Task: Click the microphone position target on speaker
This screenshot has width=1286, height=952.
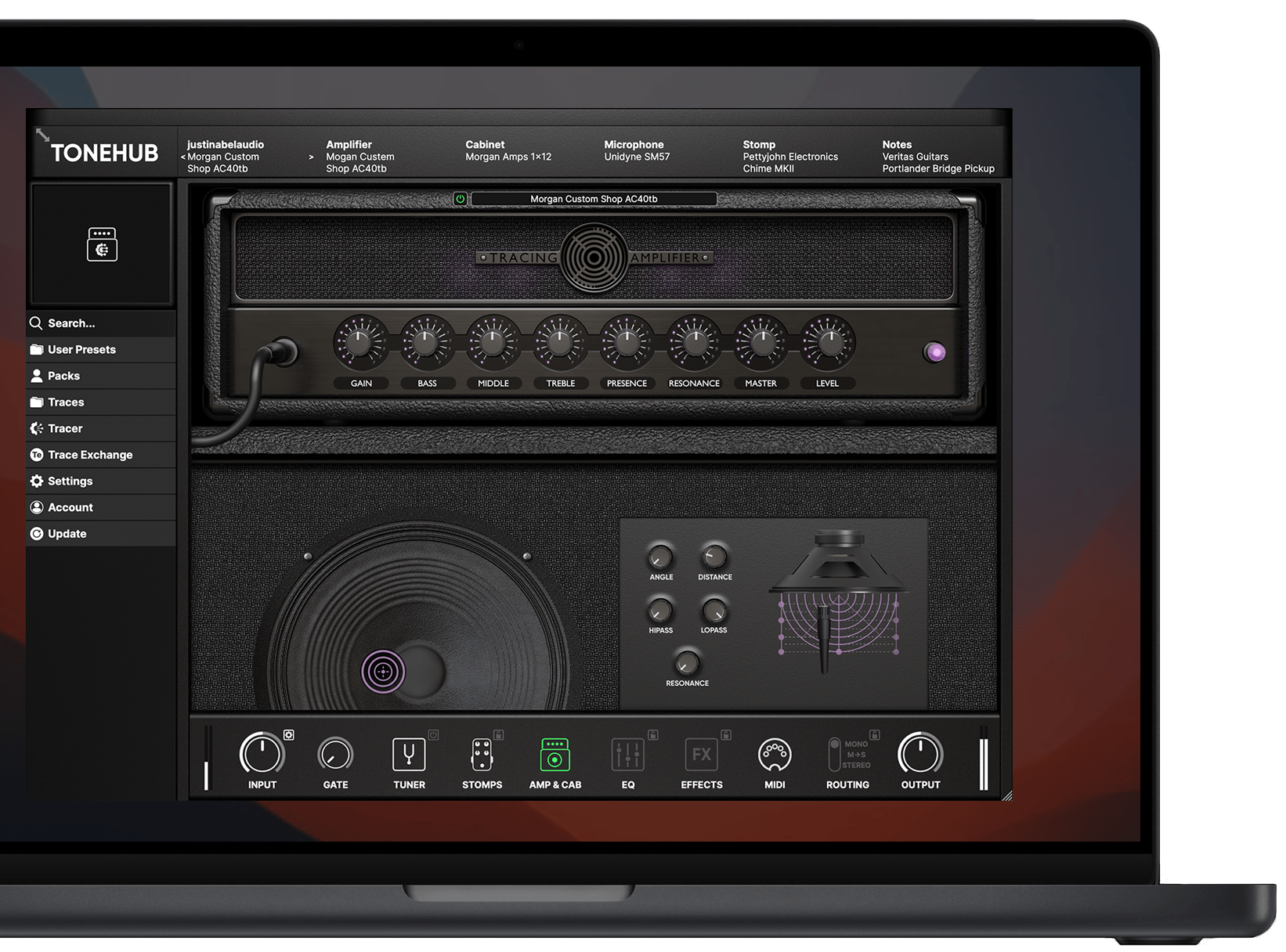Action: [x=383, y=671]
